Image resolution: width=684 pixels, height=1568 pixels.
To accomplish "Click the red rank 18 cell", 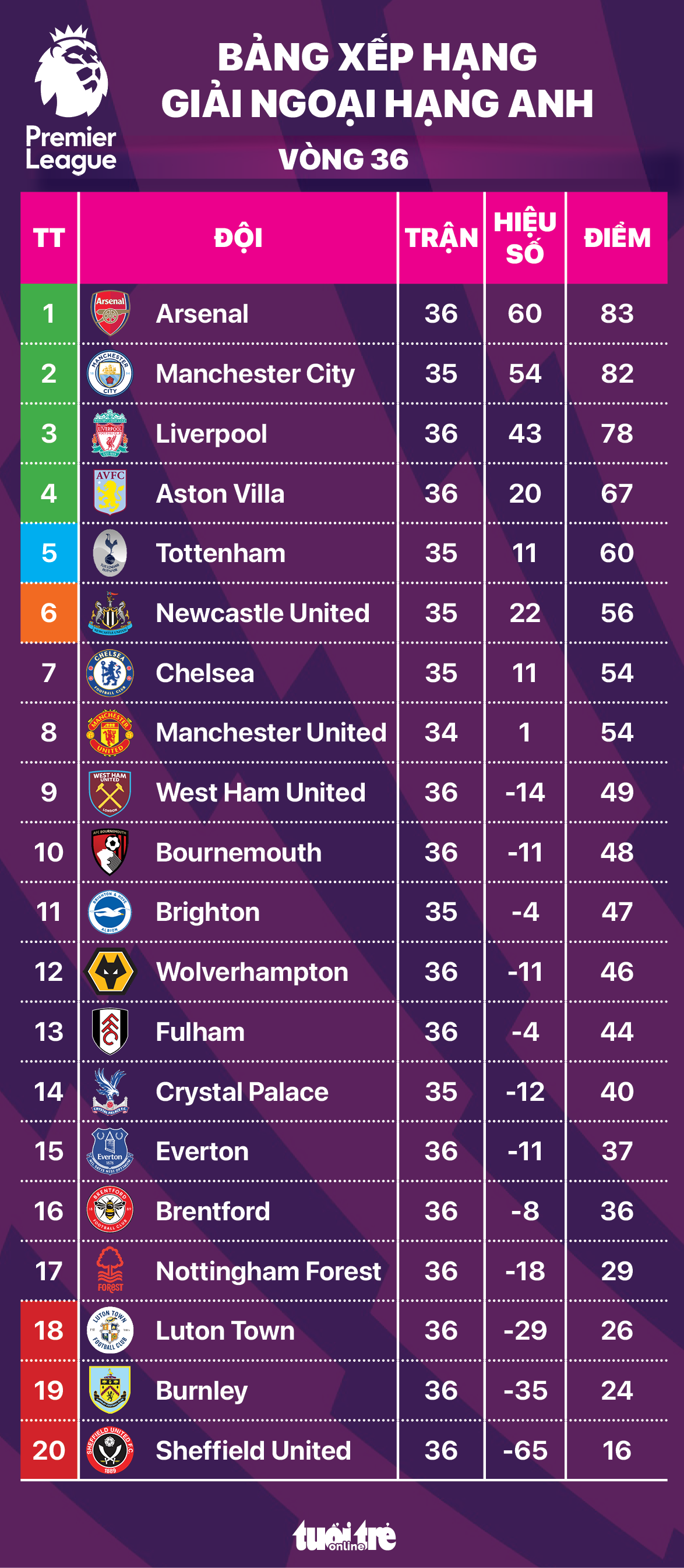I will point(49,1330).
